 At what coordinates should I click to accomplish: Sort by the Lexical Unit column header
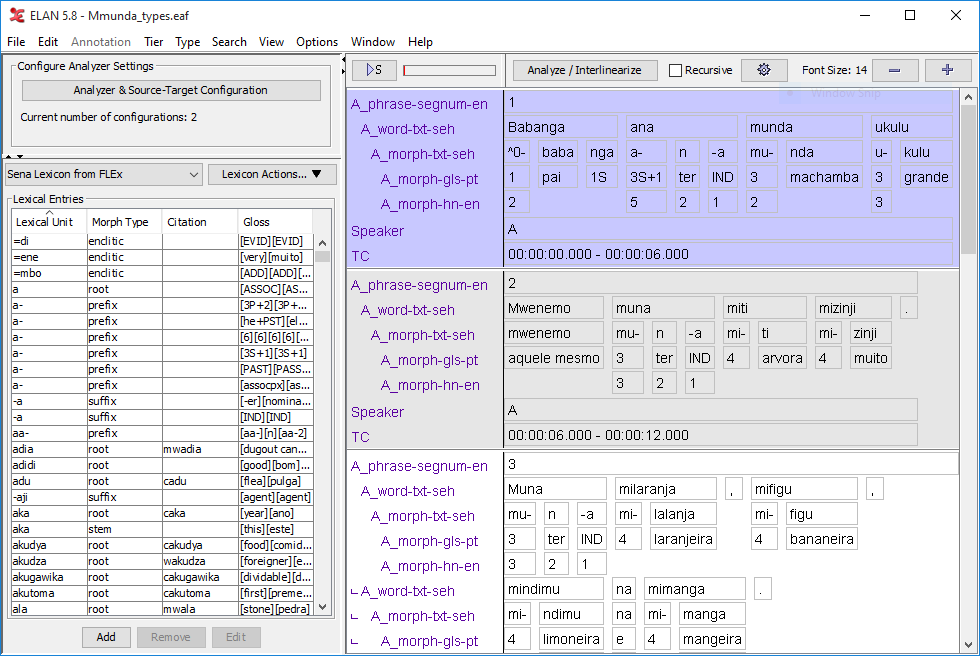pyautogui.click(x=46, y=222)
